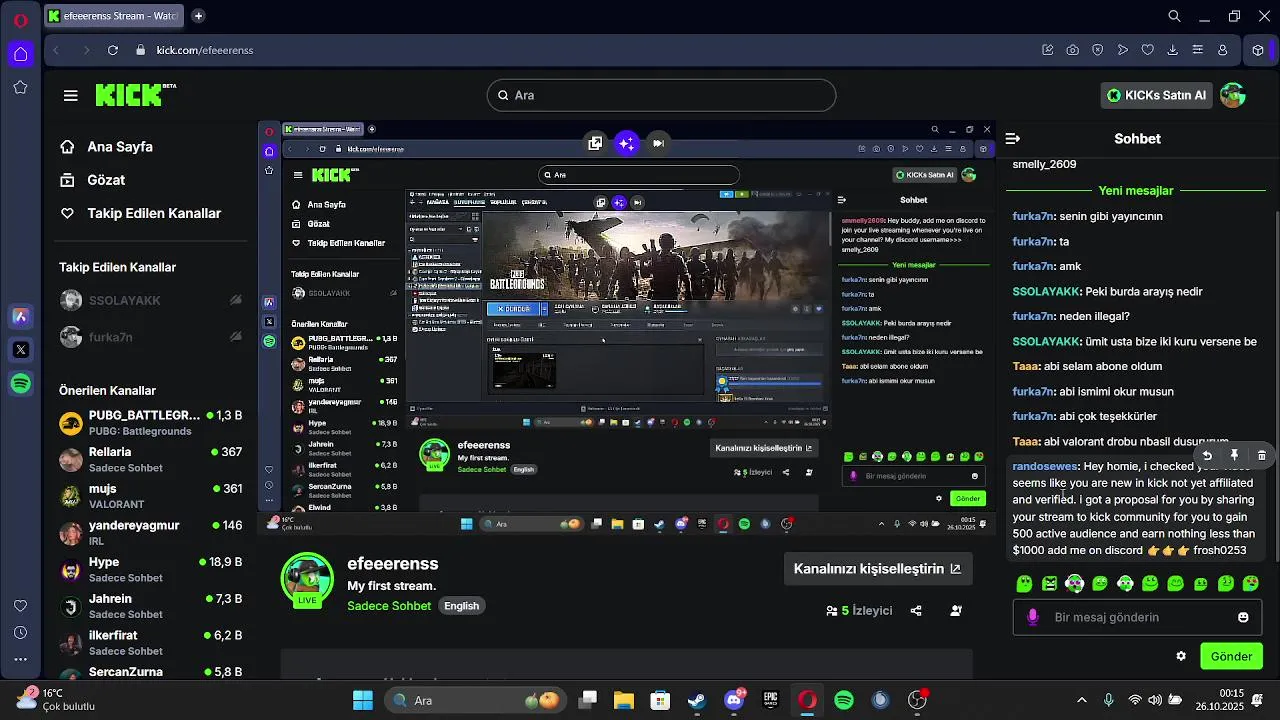Screen dimensions: 1280x720
Task: Click the kick.com/efeeerenss address bar
Action: (x=204, y=50)
